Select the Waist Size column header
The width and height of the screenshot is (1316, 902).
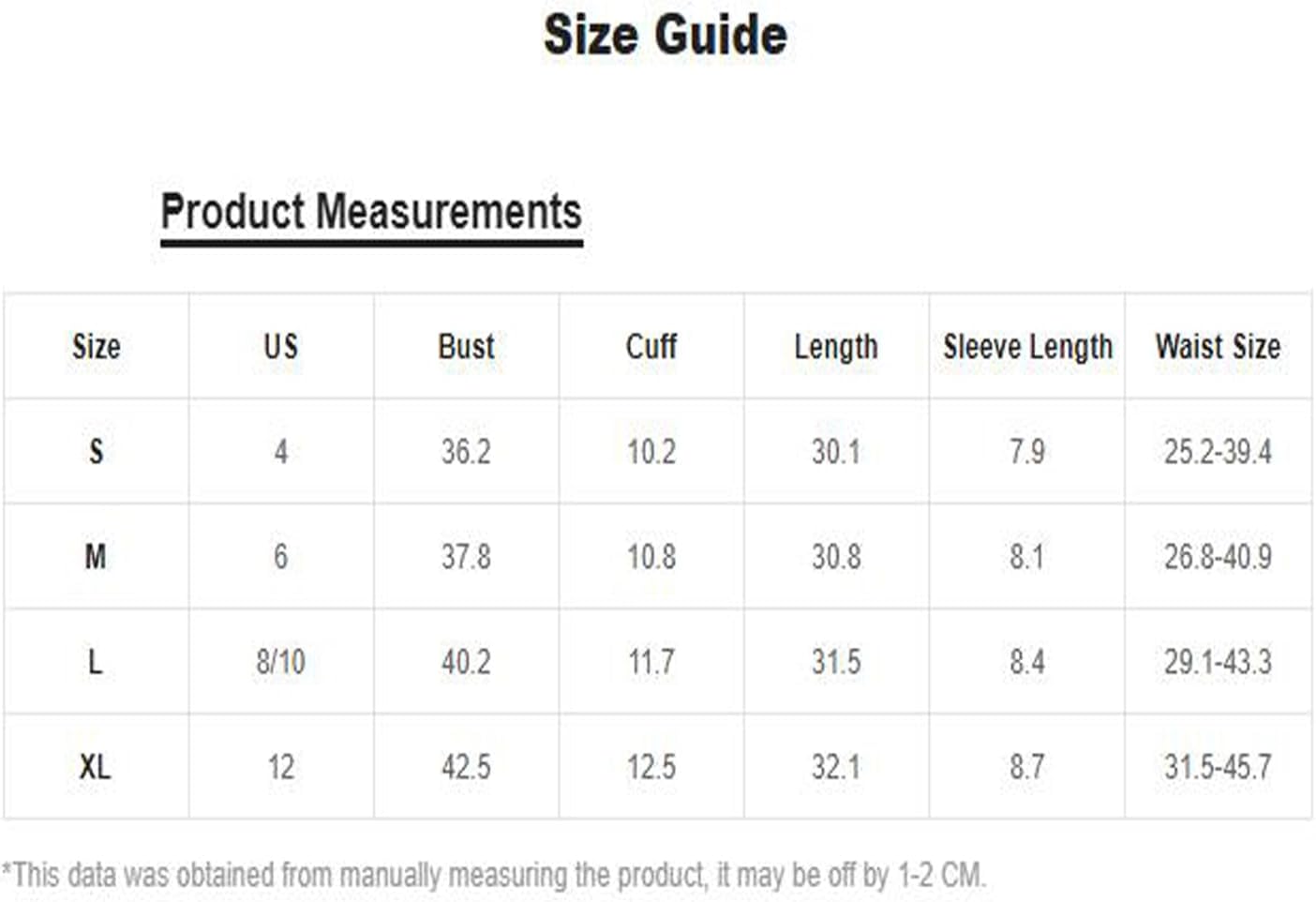(1218, 346)
